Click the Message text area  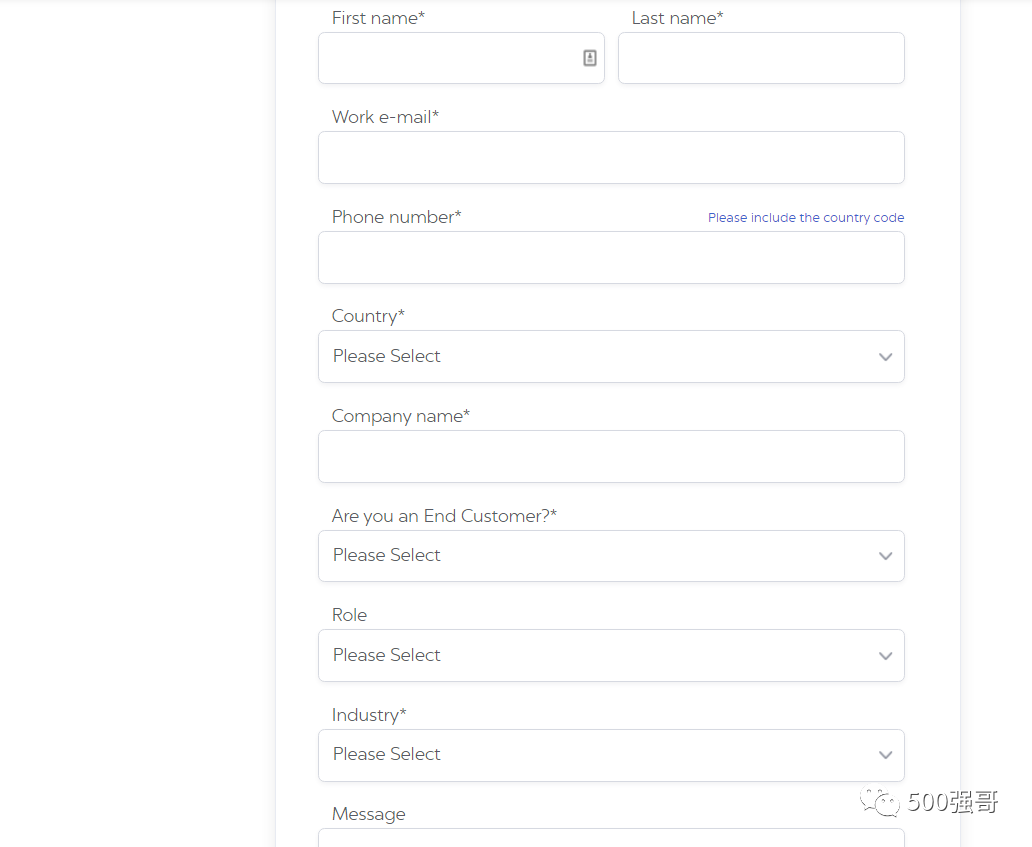[x=611, y=838]
